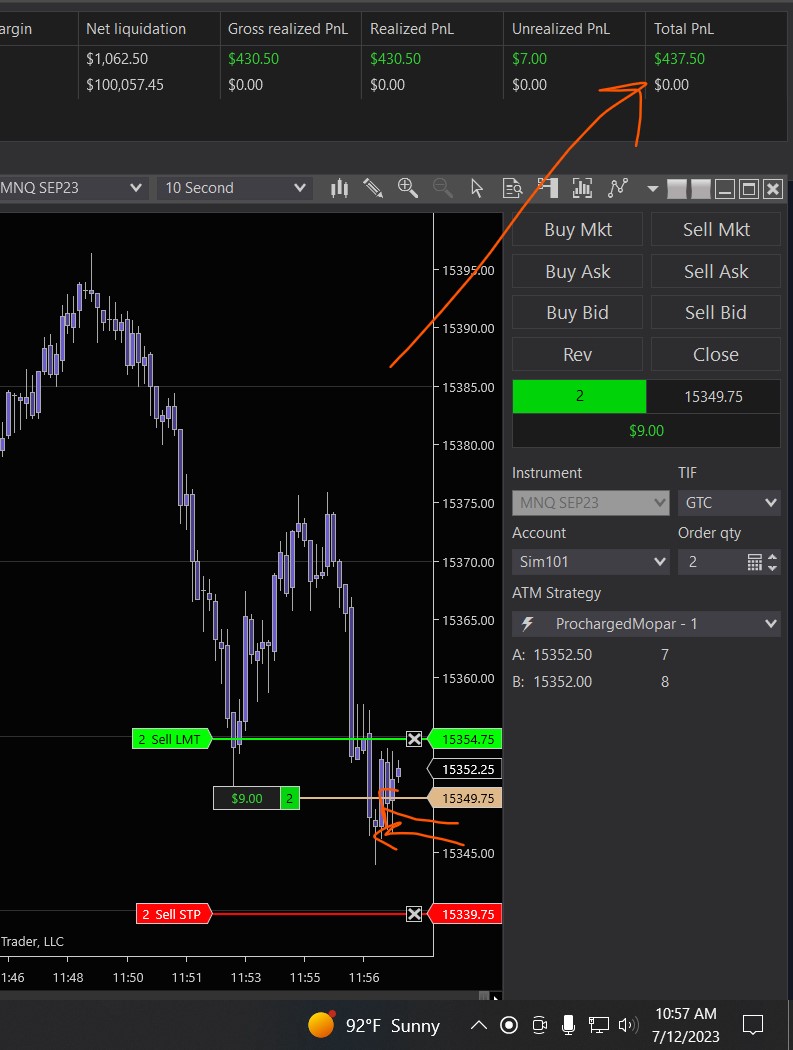The width and height of the screenshot is (793, 1050).
Task: Click the Sell Bid button
Action: tap(716, 313)
